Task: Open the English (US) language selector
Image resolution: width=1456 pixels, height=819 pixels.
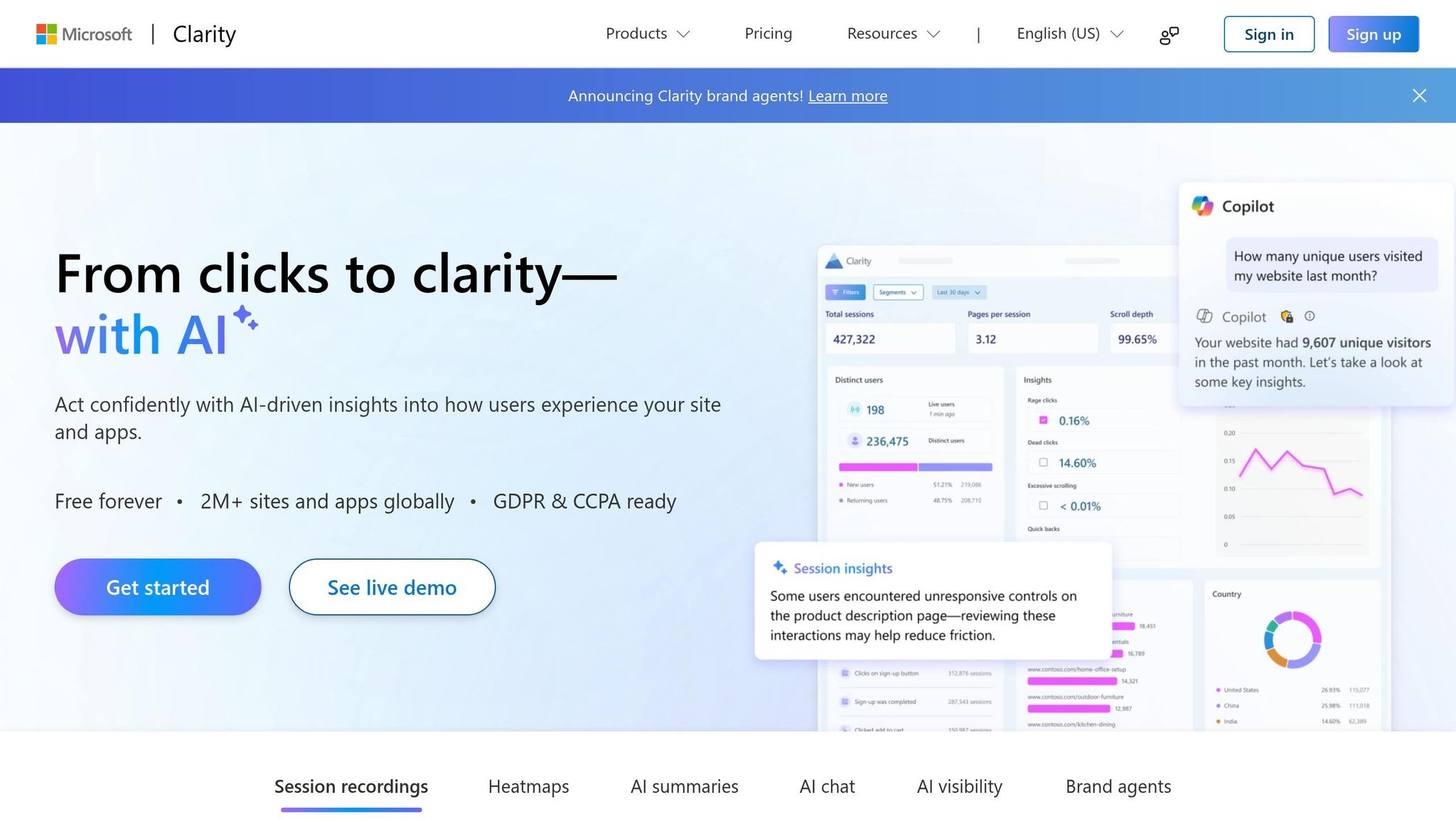Action: coord(1070,33)
